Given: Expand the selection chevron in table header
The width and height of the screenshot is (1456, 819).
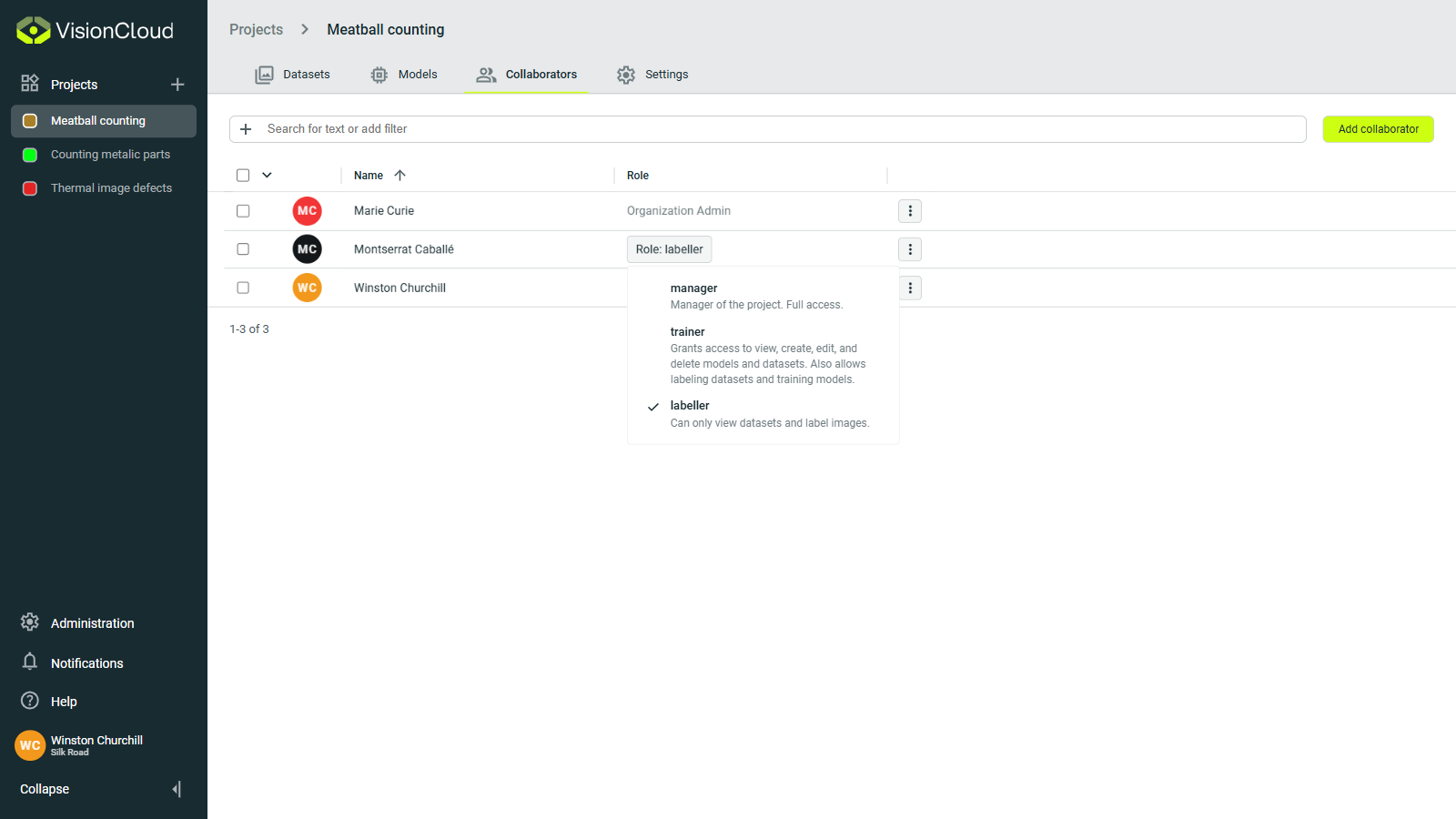Looking at the screenshot, I should click(x=267, y=176).
